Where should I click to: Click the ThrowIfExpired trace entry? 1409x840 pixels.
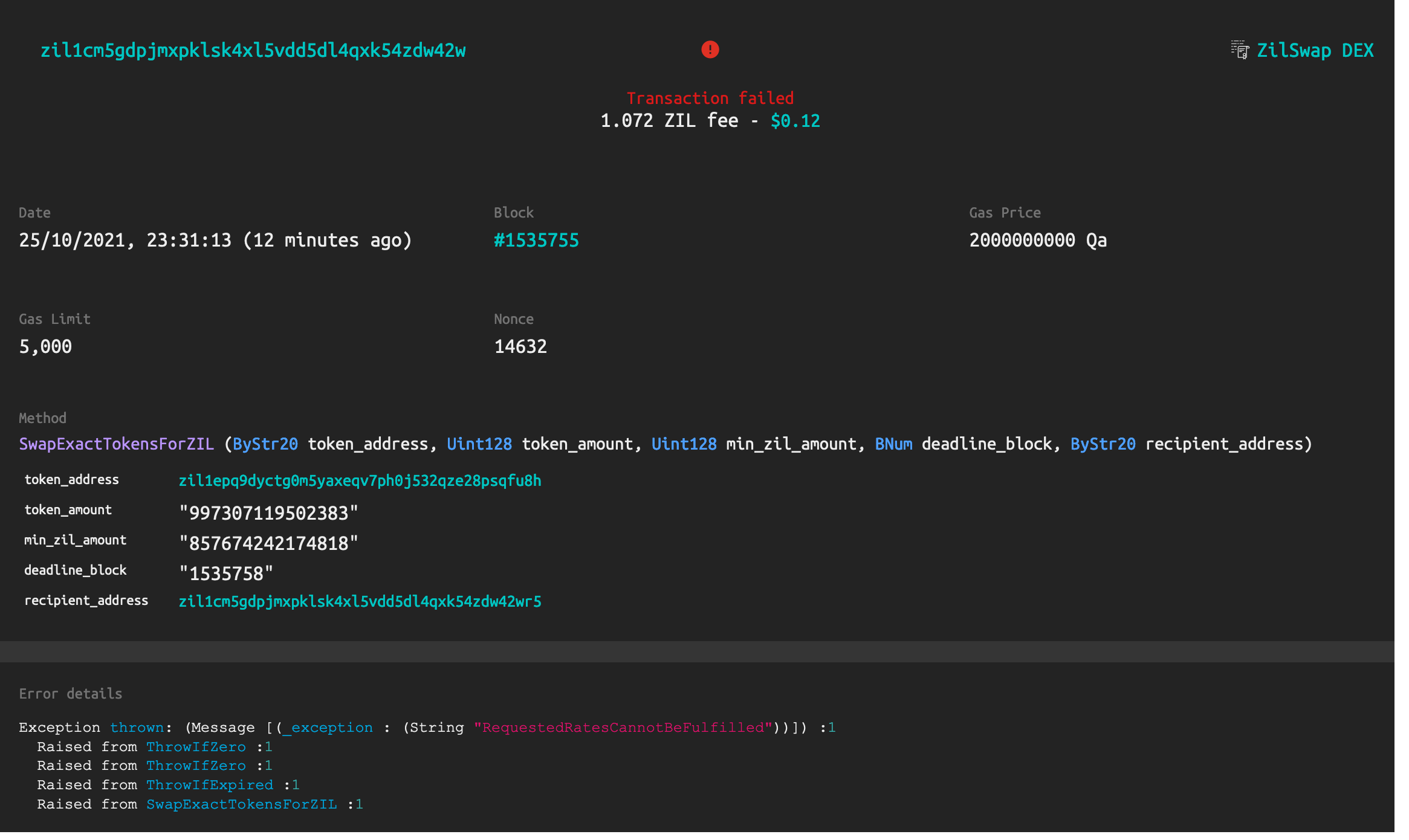point(210,785)
